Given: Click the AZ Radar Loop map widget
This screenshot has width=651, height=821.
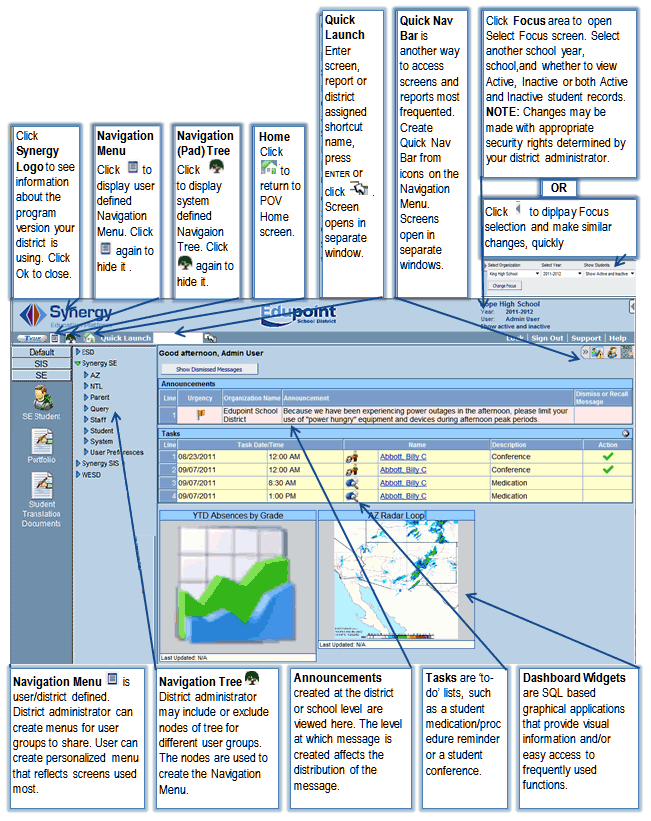Looking at the screenshot, I should pos(396,580).
